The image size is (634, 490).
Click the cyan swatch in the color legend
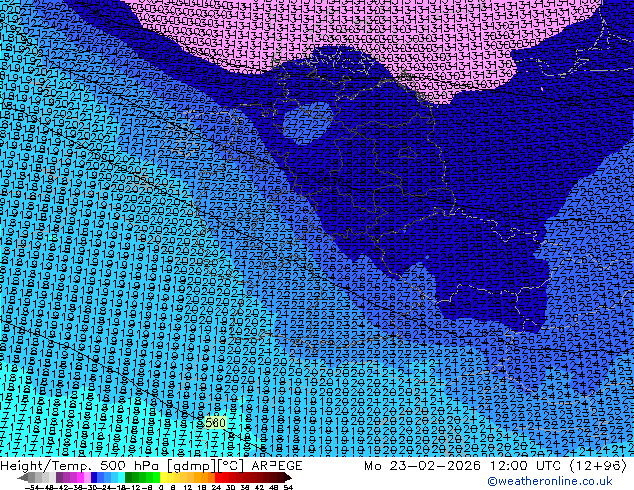point(121,477)
